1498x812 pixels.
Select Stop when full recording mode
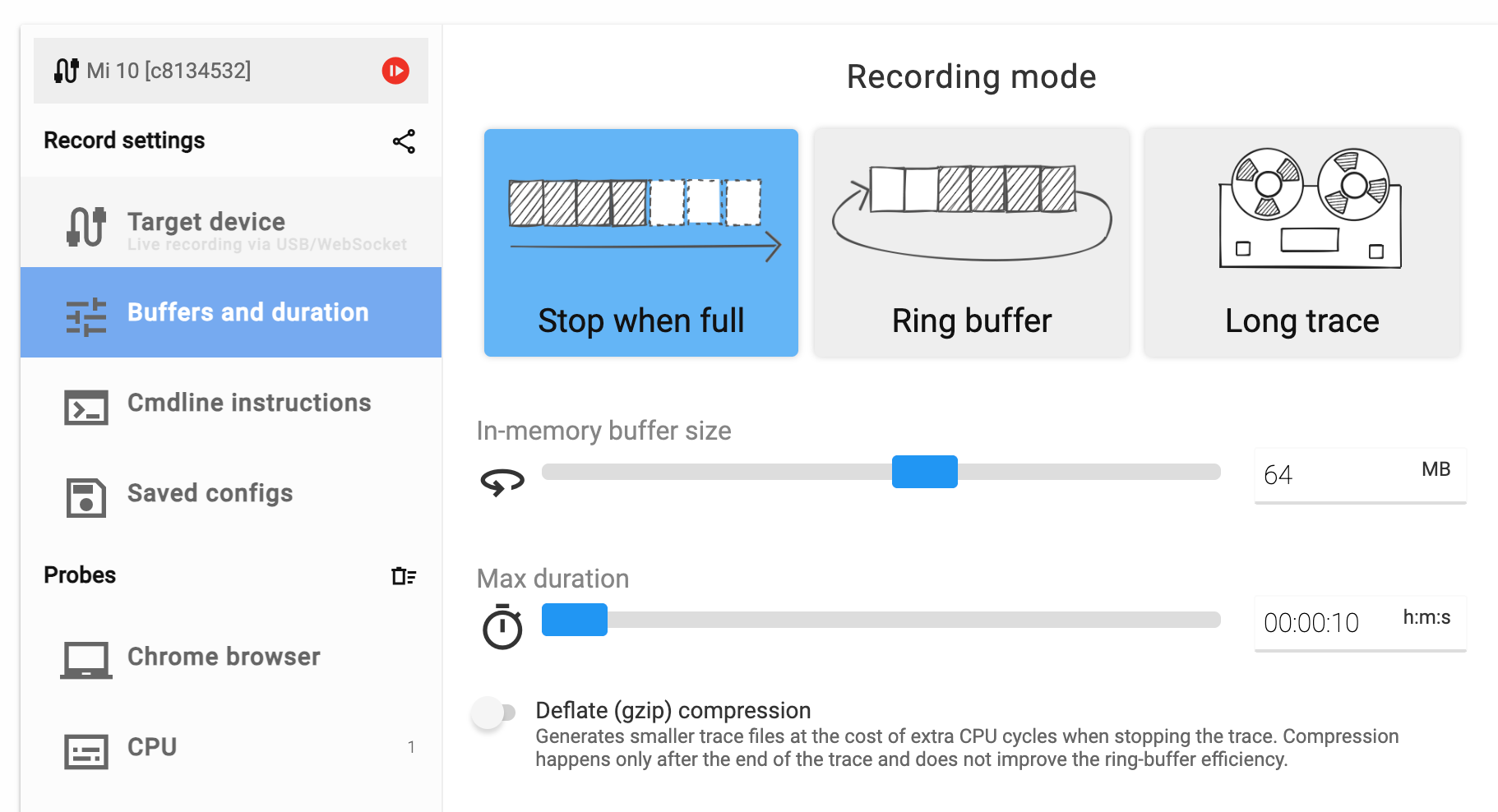click(x=641, y=242)
